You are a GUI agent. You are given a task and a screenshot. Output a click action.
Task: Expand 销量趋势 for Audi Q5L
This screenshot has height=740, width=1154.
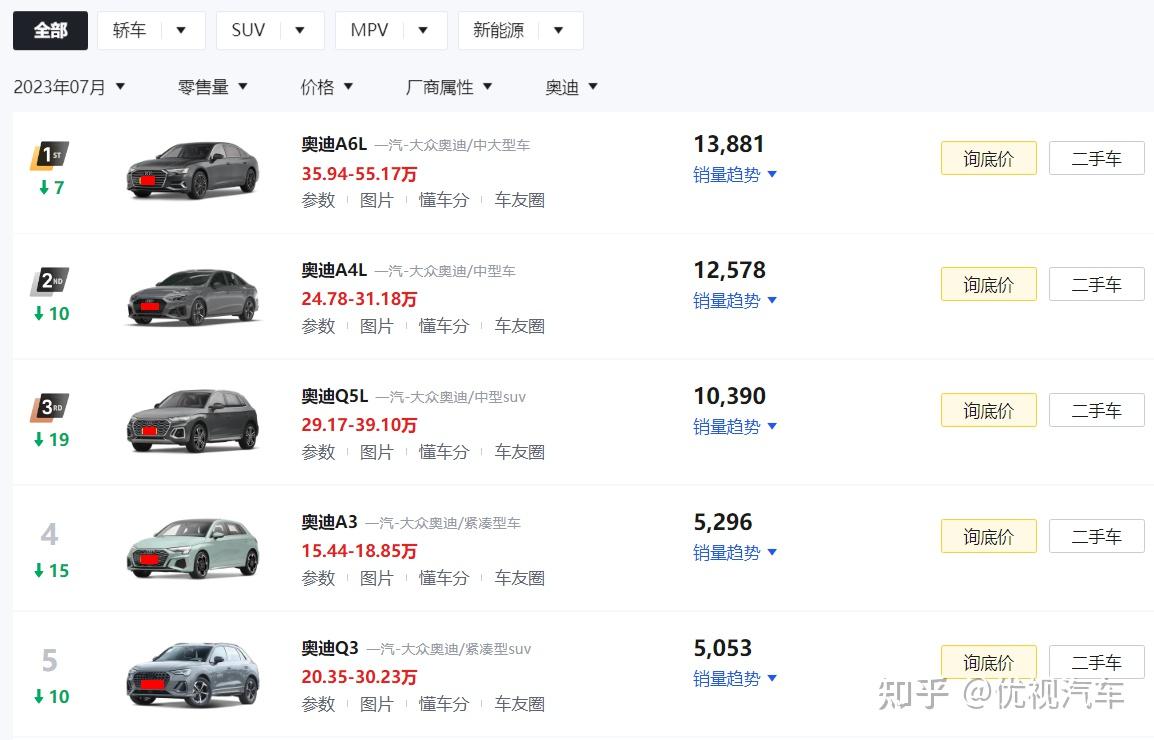click(x=735, y=427)
